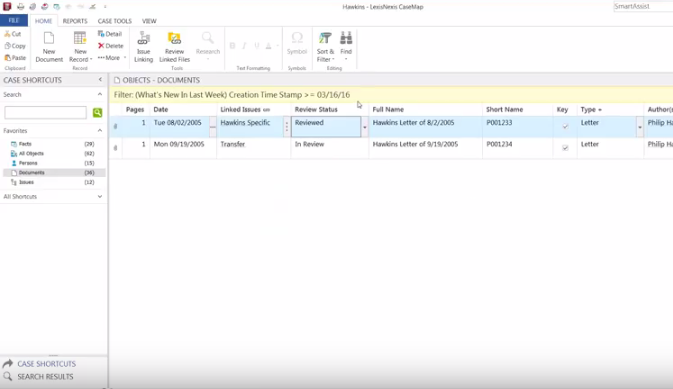Viewport: 673px width, 389px height.
Task: Open the Issue Linking tool
Action: coord(143,47)
